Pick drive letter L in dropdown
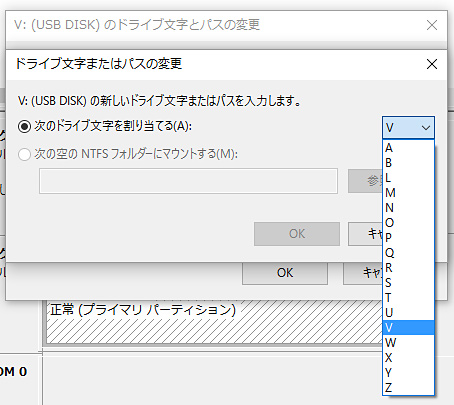The width and height of the screenshot is (454, 405). pyautogui.click(x=408, y=178)
